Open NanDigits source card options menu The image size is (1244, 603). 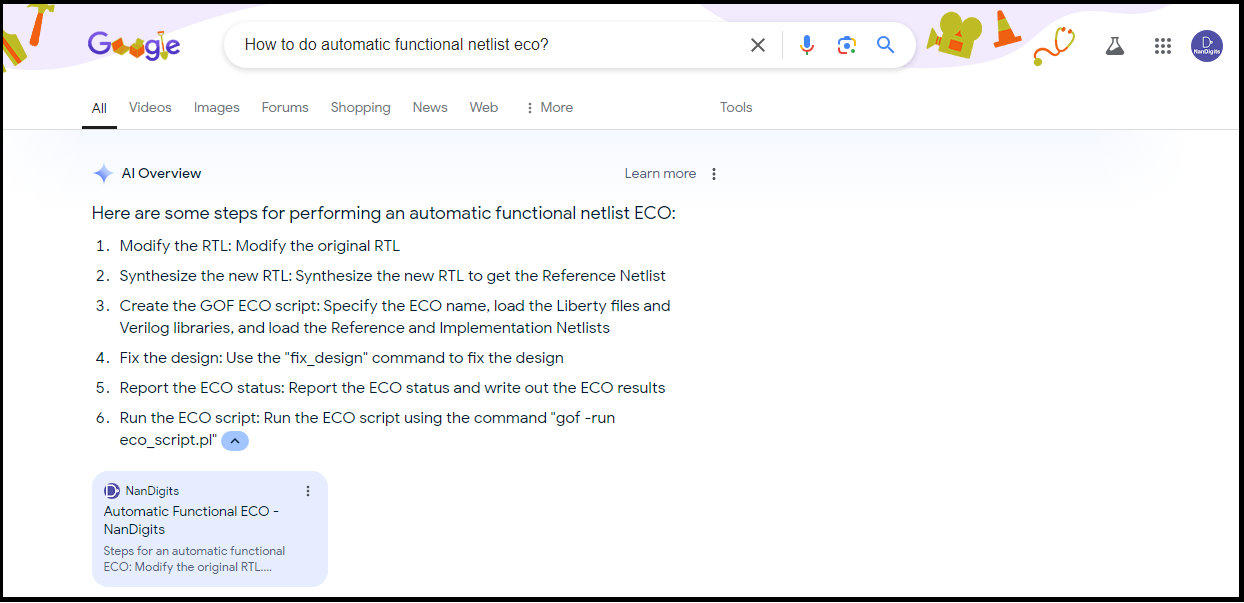[308, 491]
